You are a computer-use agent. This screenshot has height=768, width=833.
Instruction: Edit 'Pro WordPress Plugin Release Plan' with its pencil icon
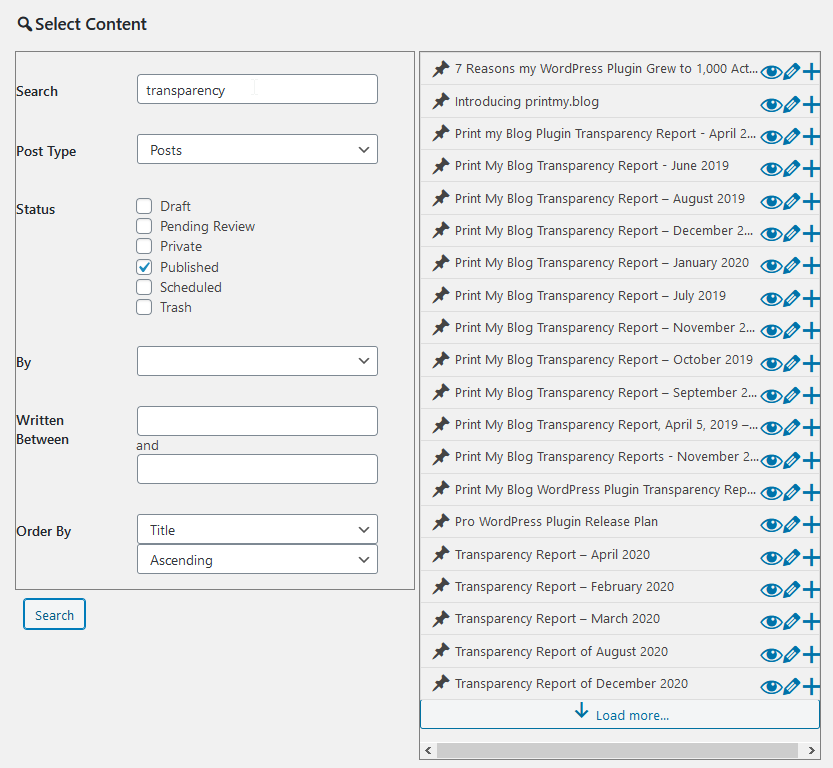(x=792, y=525)
